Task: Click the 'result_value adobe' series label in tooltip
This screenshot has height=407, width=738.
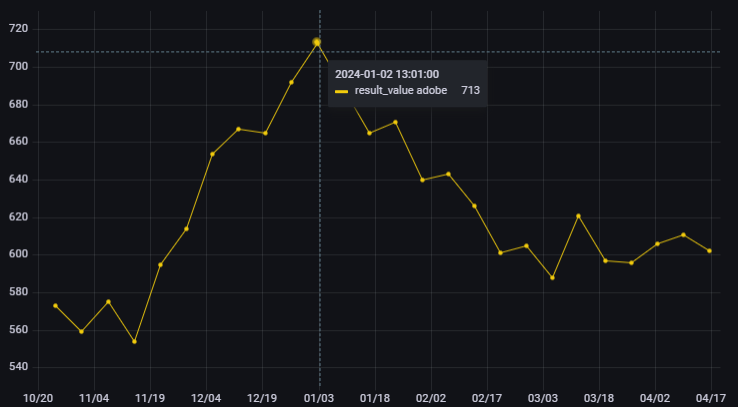Action: 401,90
